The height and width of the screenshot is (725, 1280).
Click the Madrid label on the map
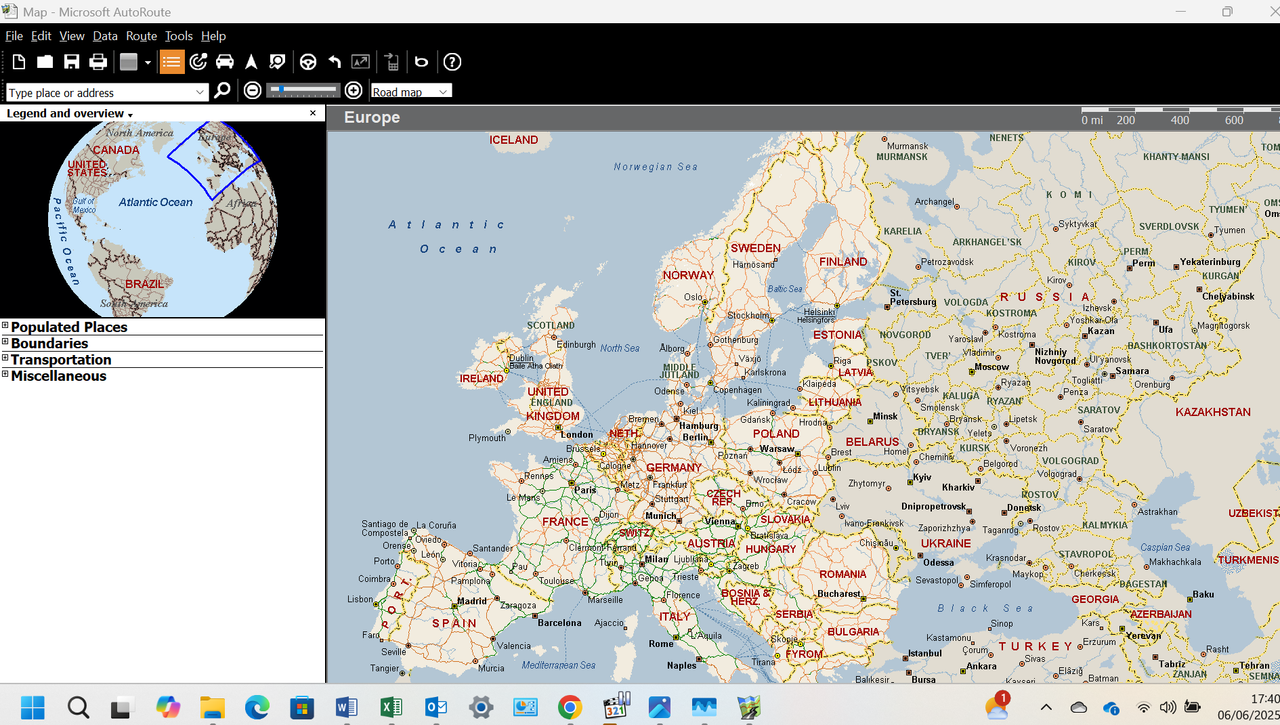tap(472, 602)
